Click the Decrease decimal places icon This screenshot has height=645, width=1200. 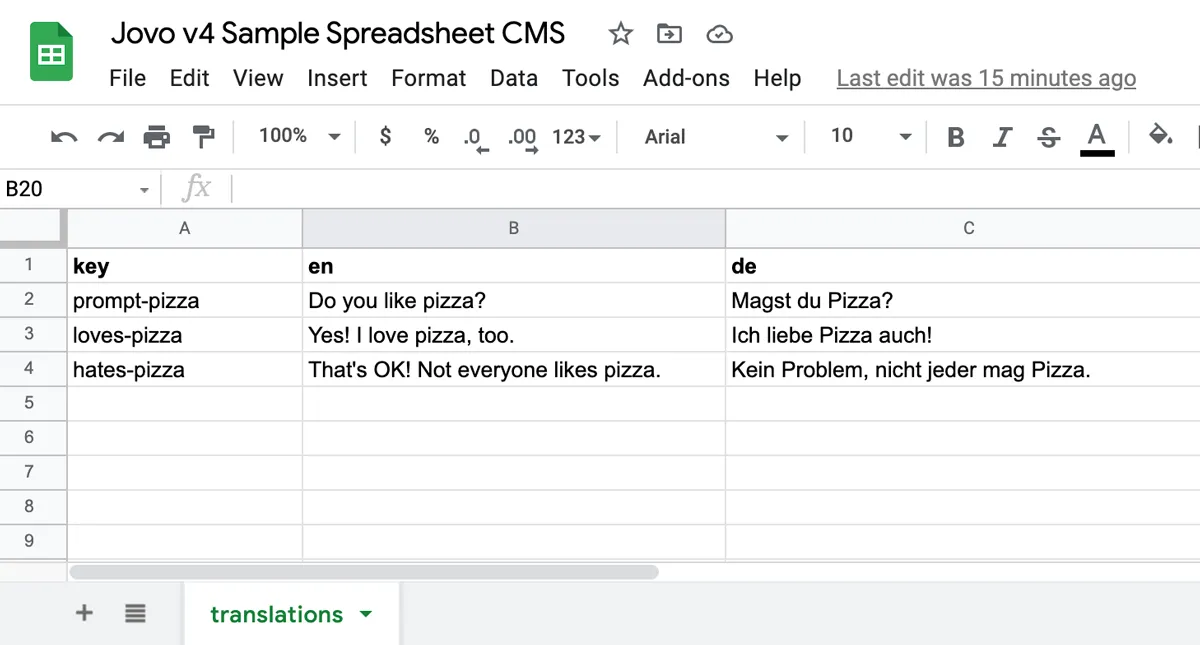pyautogui.click(x=474, y=137)
